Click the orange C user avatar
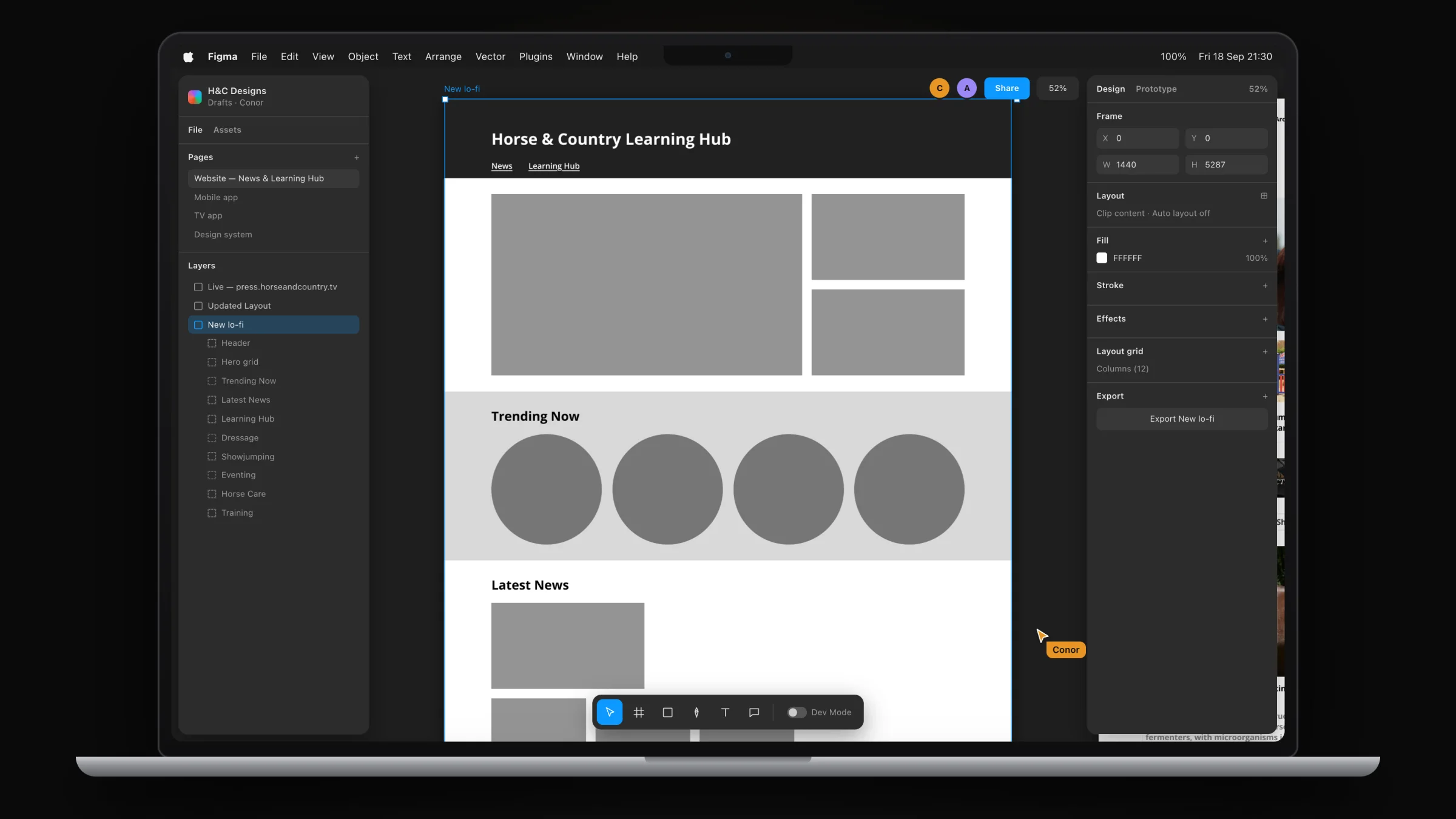The width and height of the screenshot is (1456, 819). (x=939, y=88)
